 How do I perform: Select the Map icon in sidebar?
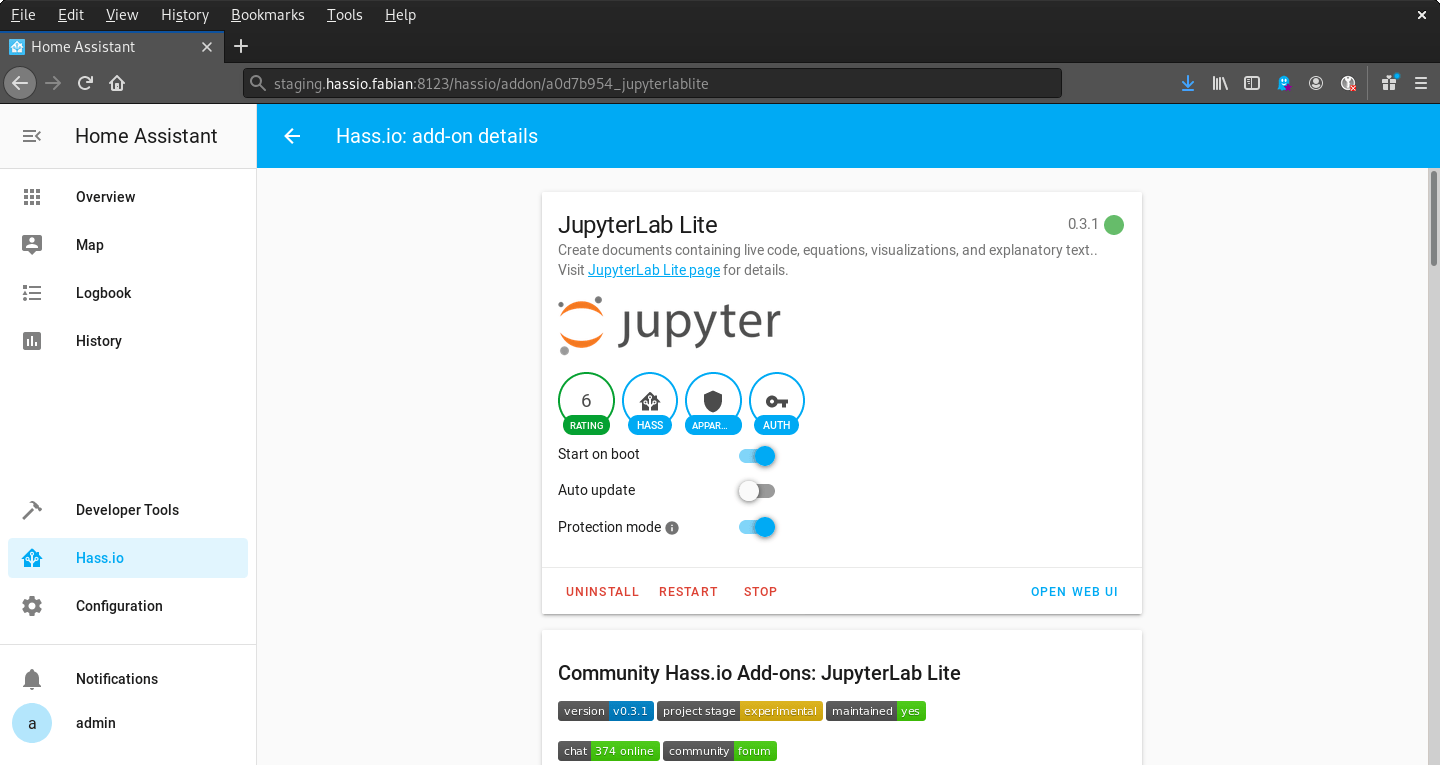(x=32, y=244)
